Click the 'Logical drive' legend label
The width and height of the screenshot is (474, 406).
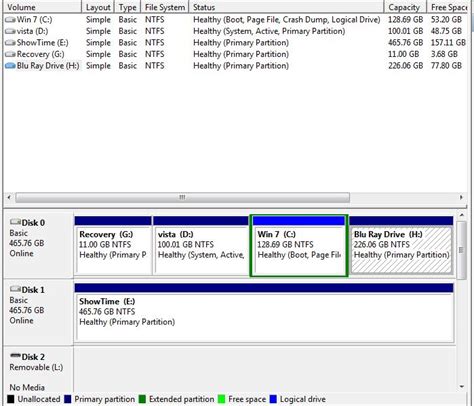303,399
